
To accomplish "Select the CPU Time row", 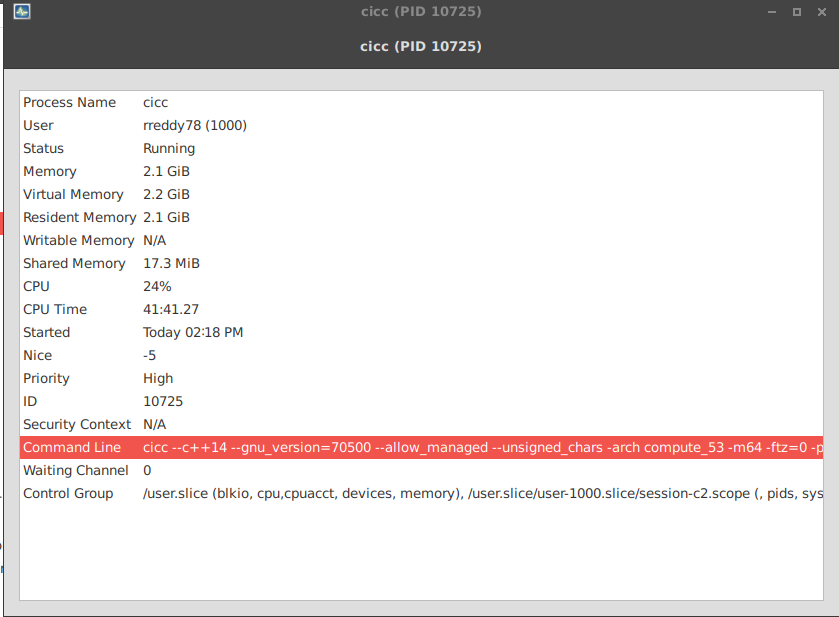I will (x=421, y=309).
